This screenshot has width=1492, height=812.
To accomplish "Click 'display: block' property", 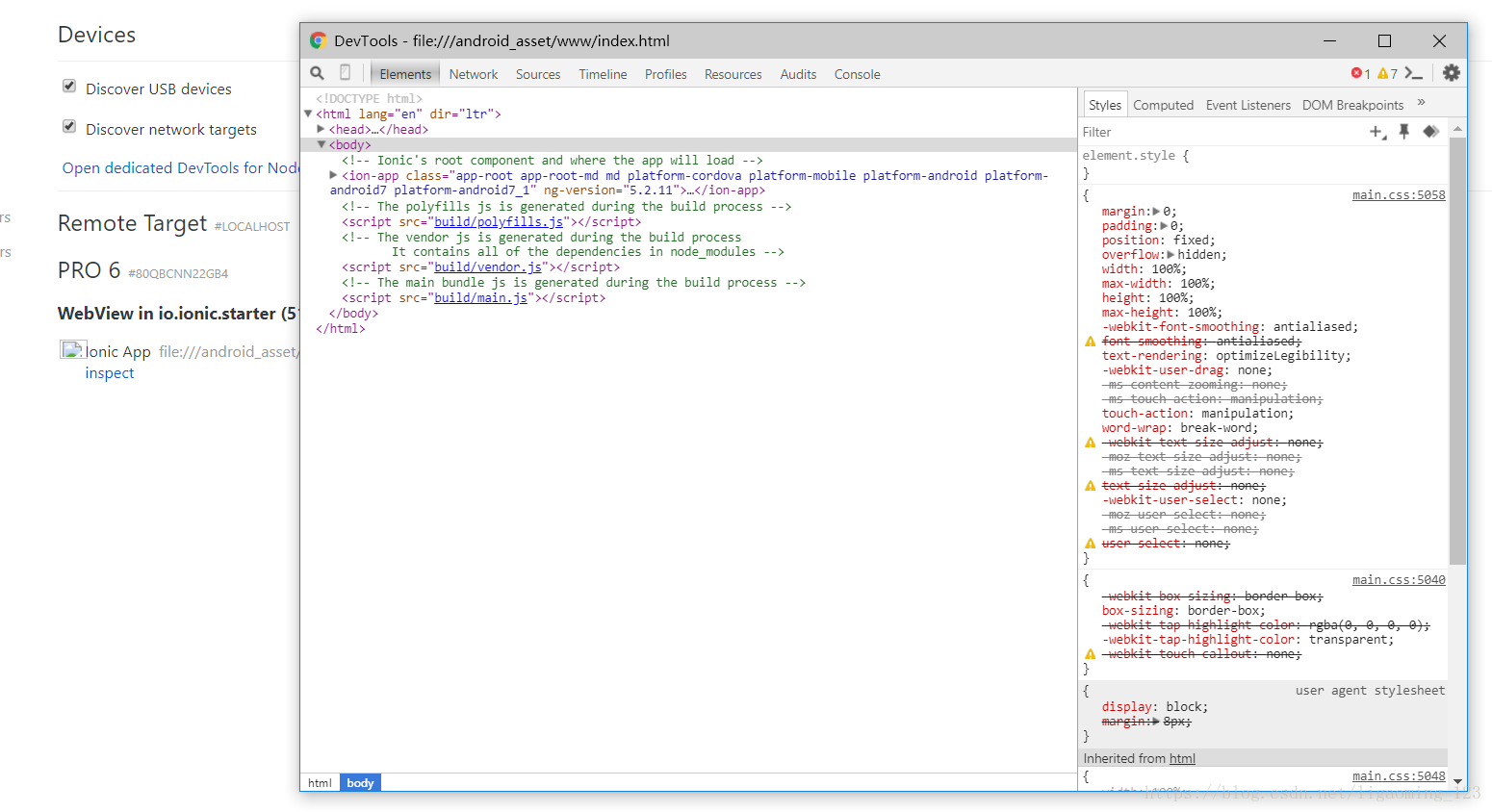I will point(1155,707).
